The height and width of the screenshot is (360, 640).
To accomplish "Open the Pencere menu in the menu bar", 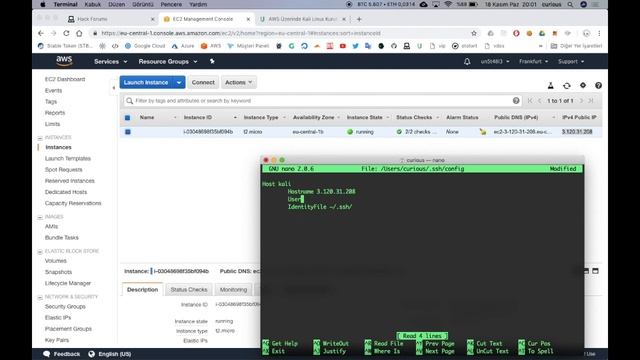I will tap(171, 4).
